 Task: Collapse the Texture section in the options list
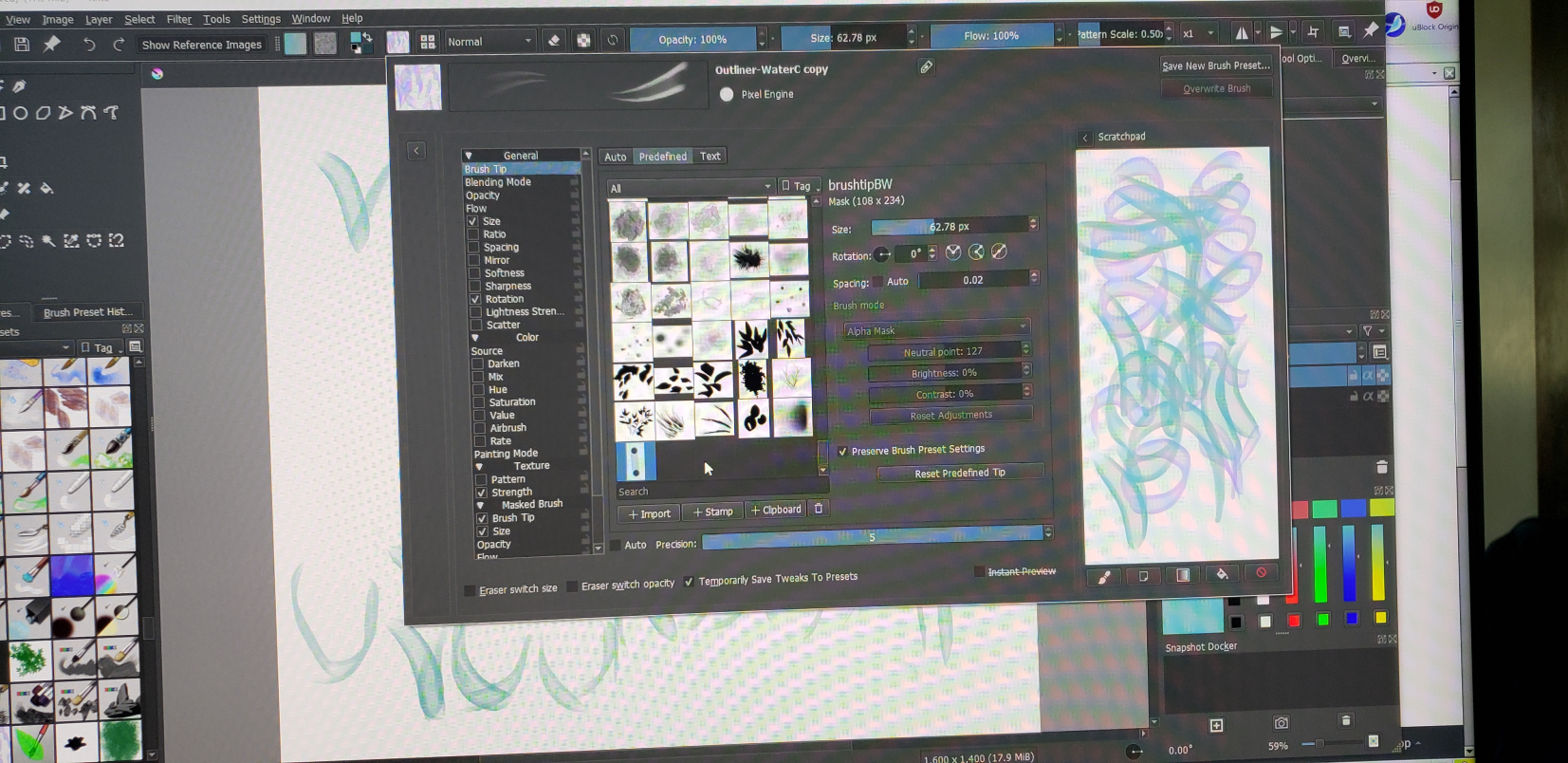(479, 466)
